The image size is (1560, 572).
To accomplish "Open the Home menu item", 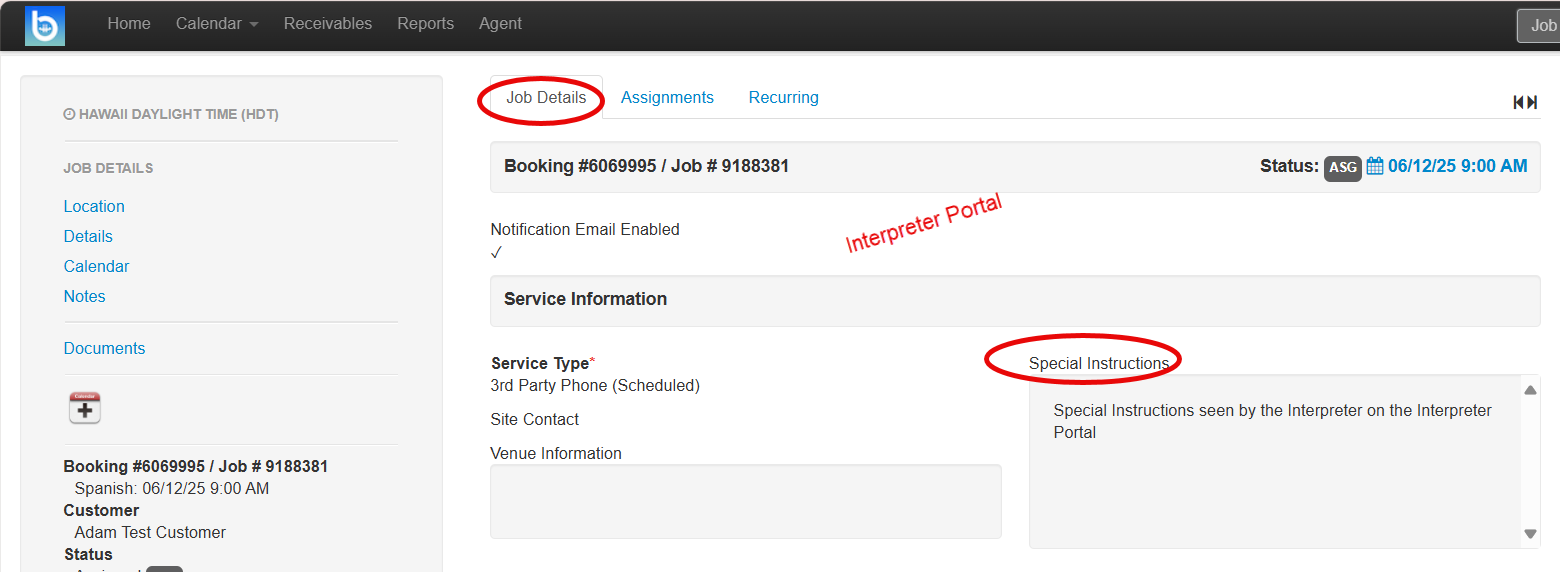I will pyautogui.click(x=129, y=24).
